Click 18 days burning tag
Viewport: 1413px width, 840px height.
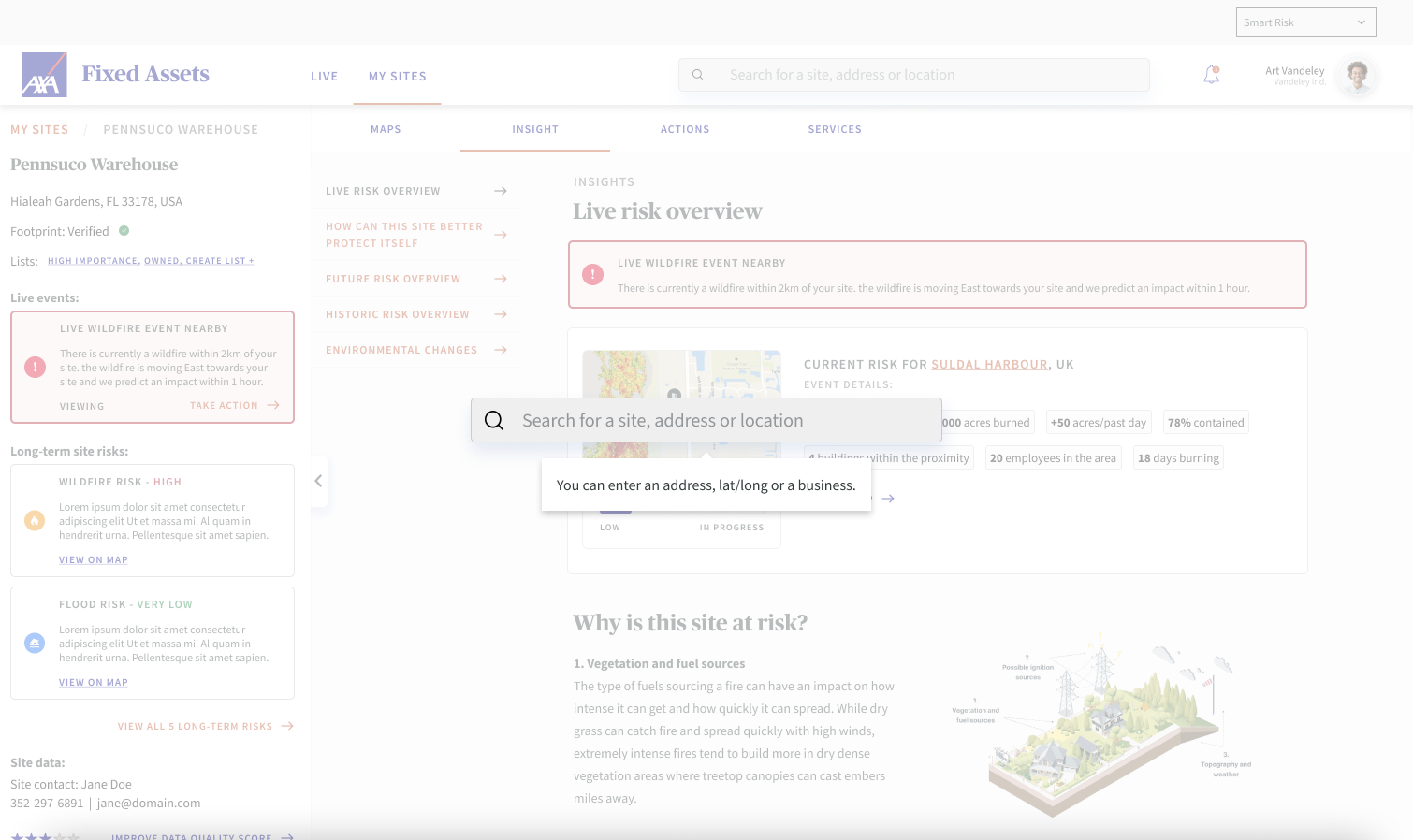[1178, 458]
